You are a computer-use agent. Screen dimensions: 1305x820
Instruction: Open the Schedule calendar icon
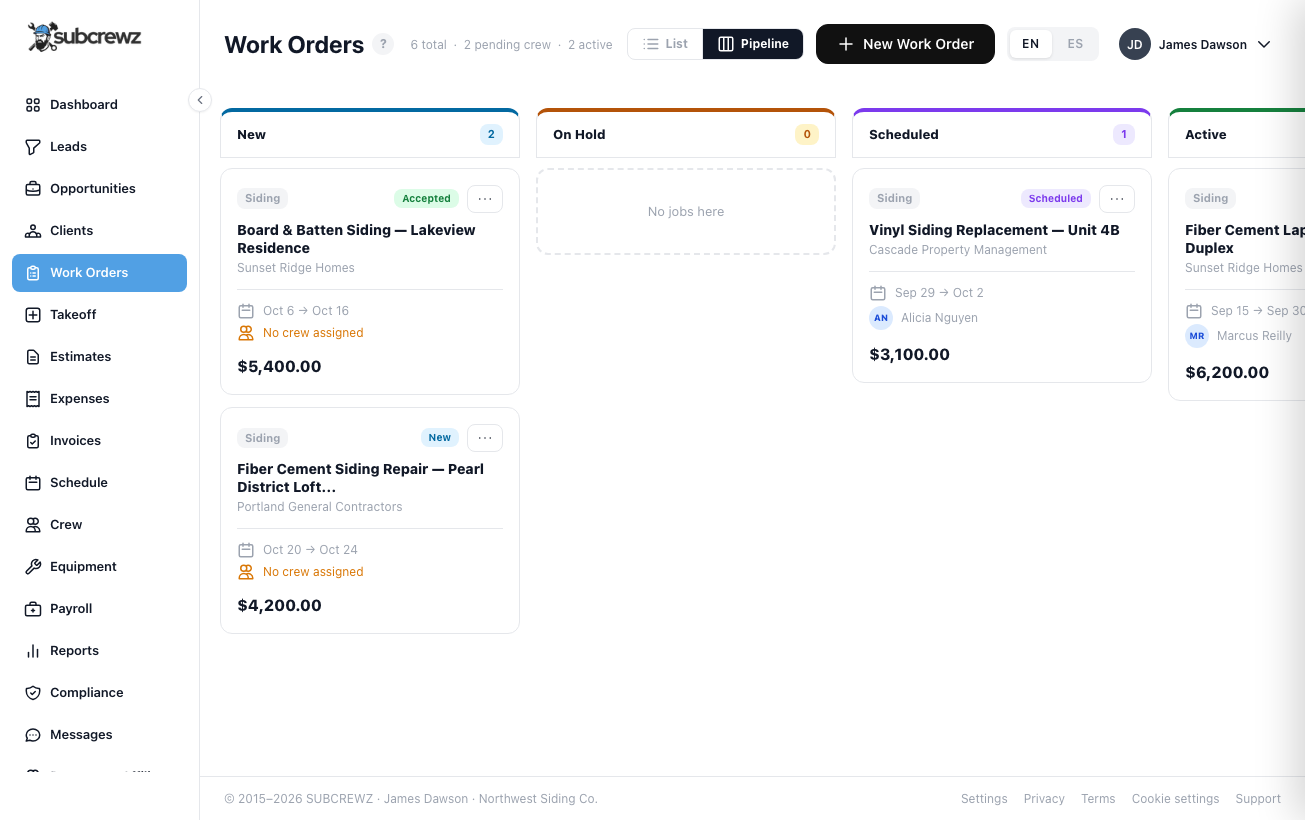point(33,483)
